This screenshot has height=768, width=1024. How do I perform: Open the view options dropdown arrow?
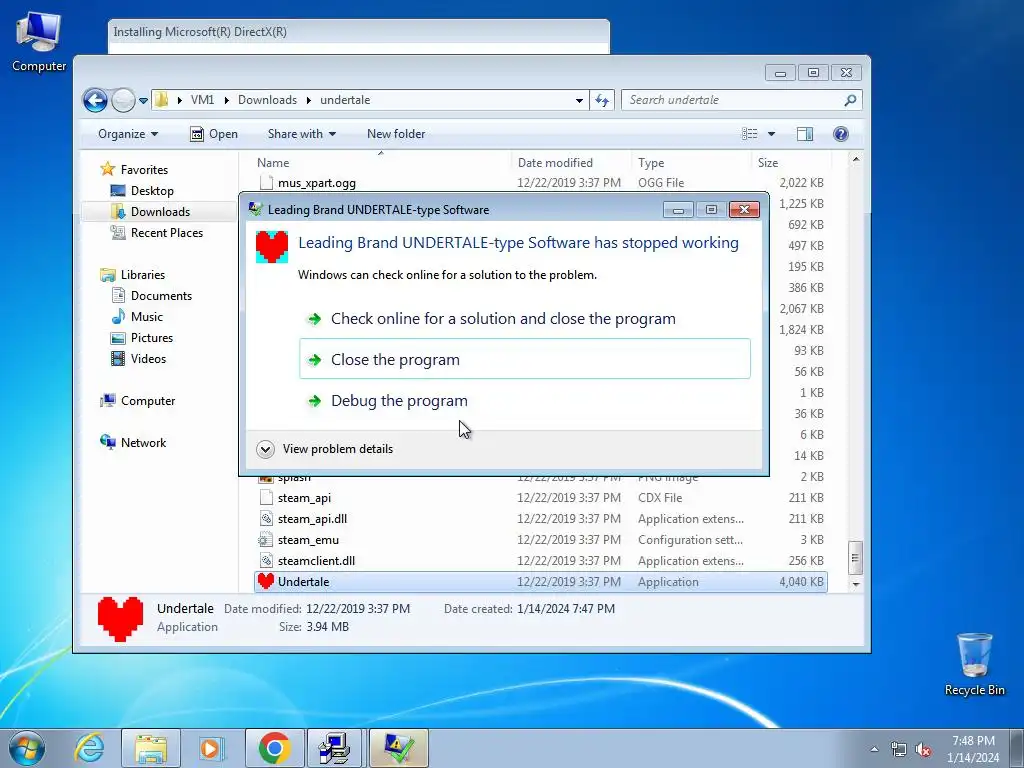(771, 134)
